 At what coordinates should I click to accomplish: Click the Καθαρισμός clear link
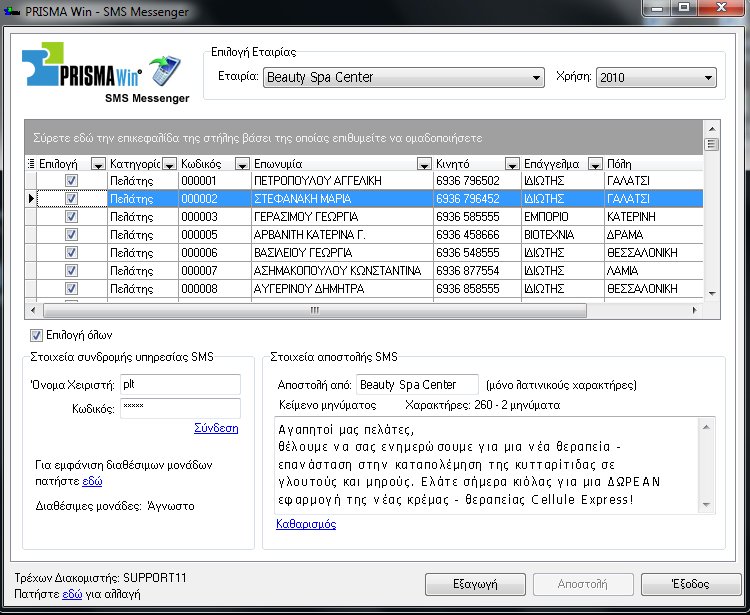(306, 524)
